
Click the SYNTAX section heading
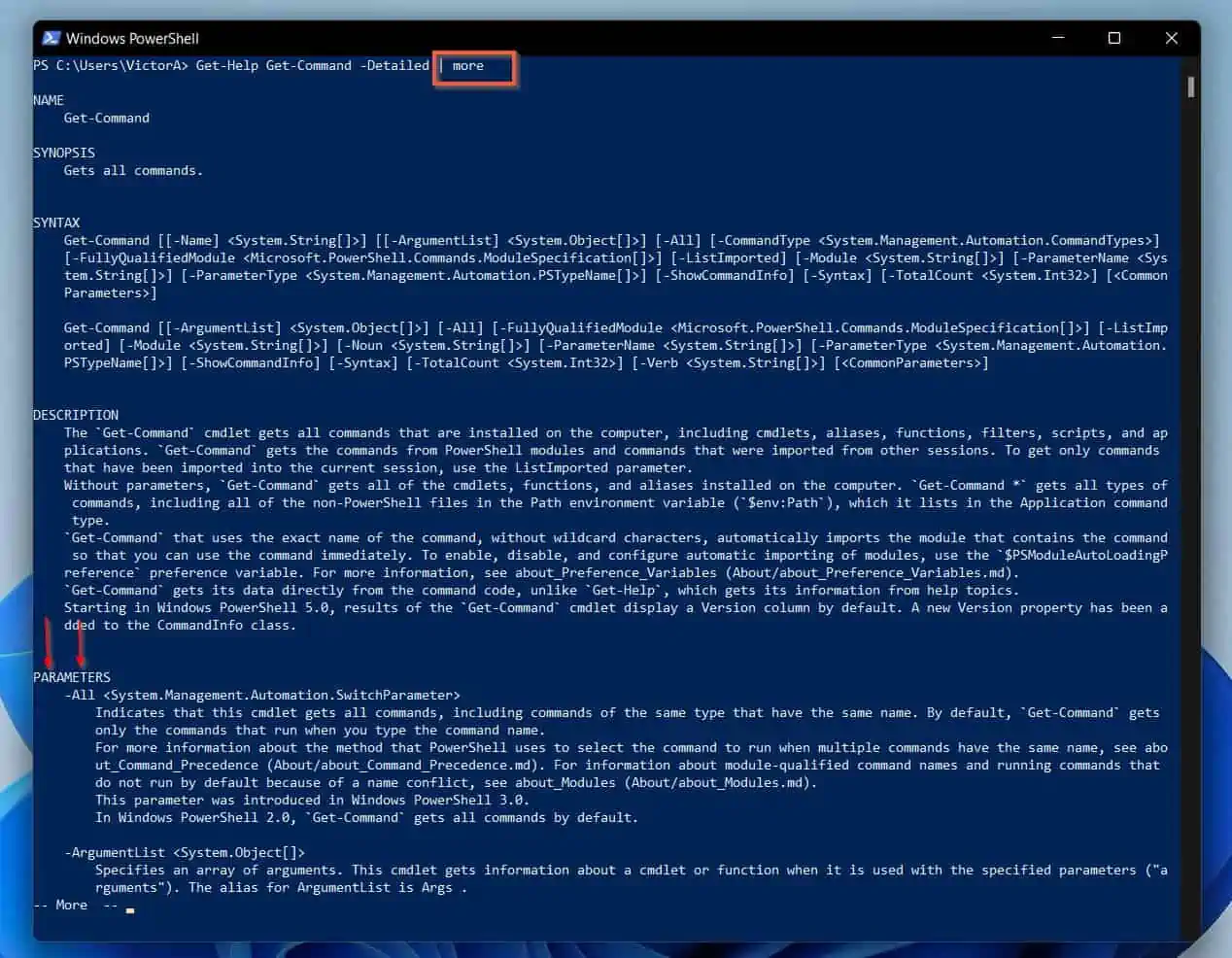tap(56, 222)
